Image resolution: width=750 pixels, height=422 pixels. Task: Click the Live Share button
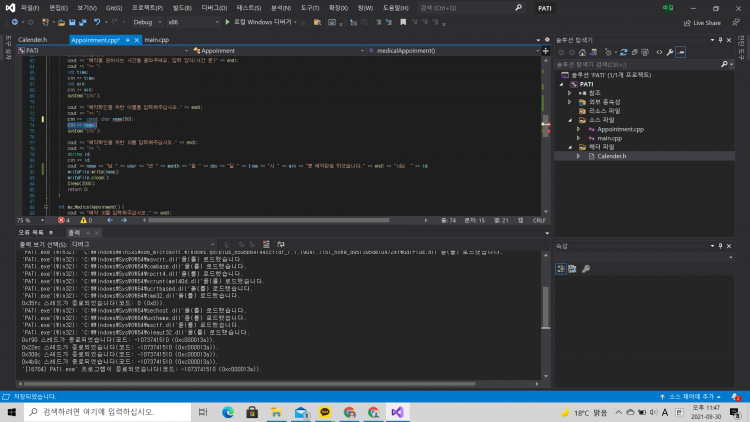pyautogui.click(x=702, y=23)
